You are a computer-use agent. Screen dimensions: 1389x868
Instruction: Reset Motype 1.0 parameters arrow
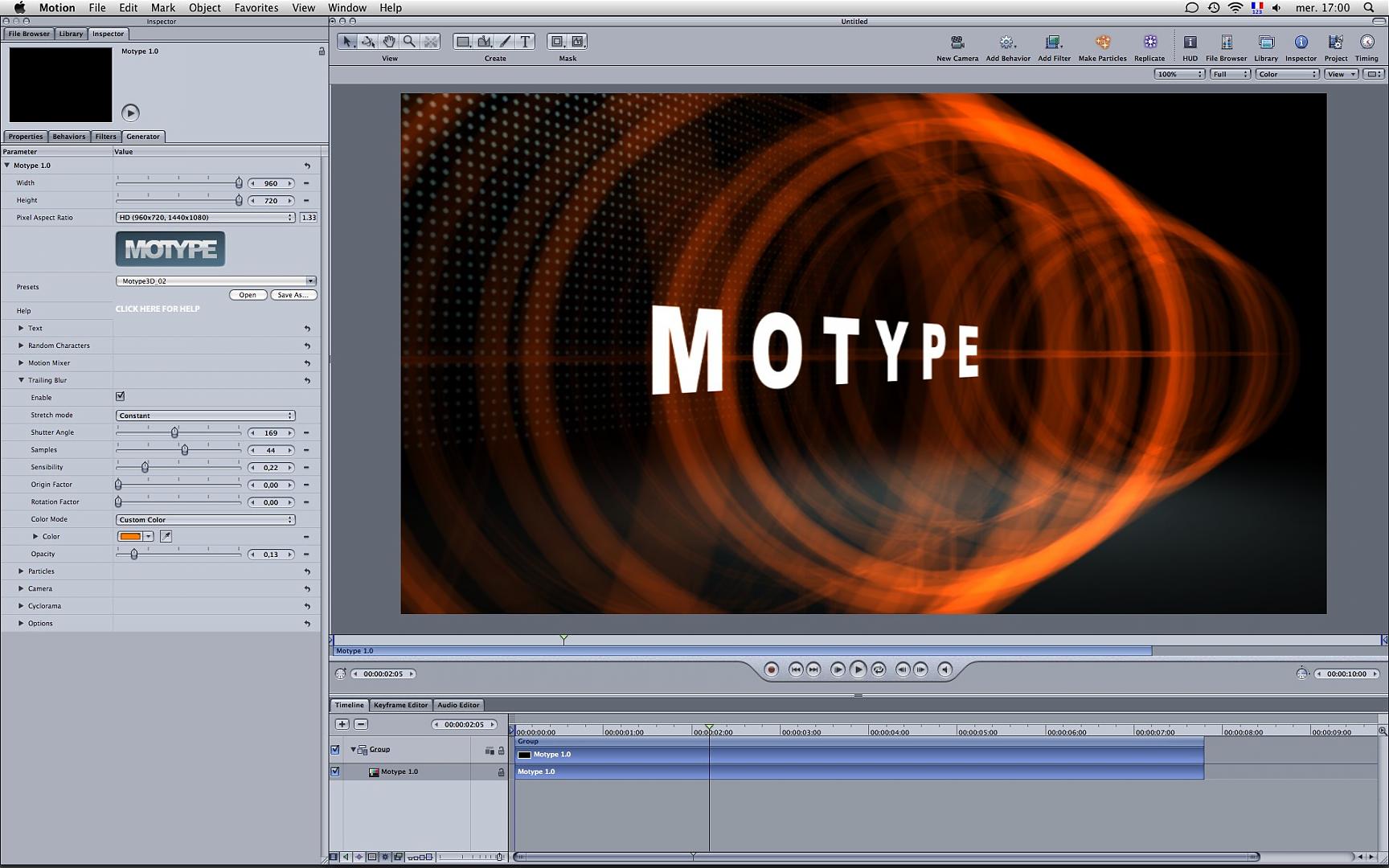pos(307,166)
